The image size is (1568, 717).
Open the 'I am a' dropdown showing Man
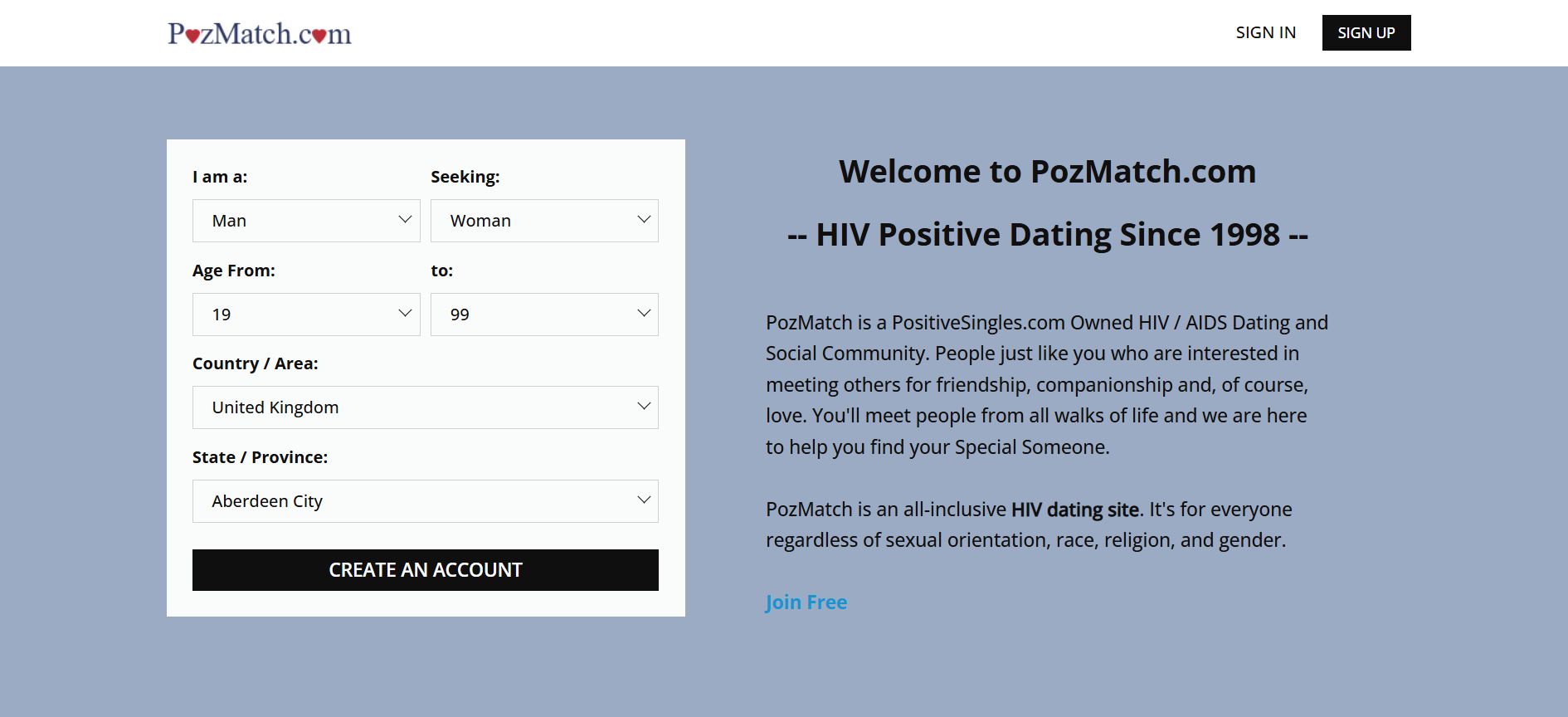[x=306, y=221]
